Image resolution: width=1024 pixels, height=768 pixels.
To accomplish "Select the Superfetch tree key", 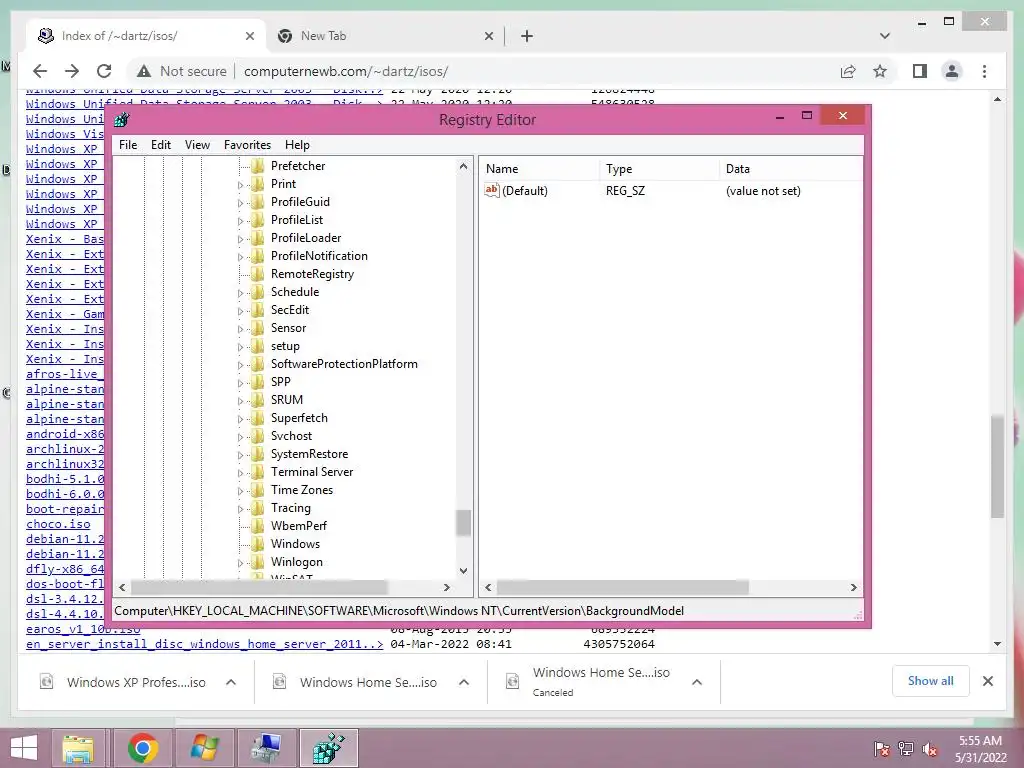I will [x=299, y=418].
